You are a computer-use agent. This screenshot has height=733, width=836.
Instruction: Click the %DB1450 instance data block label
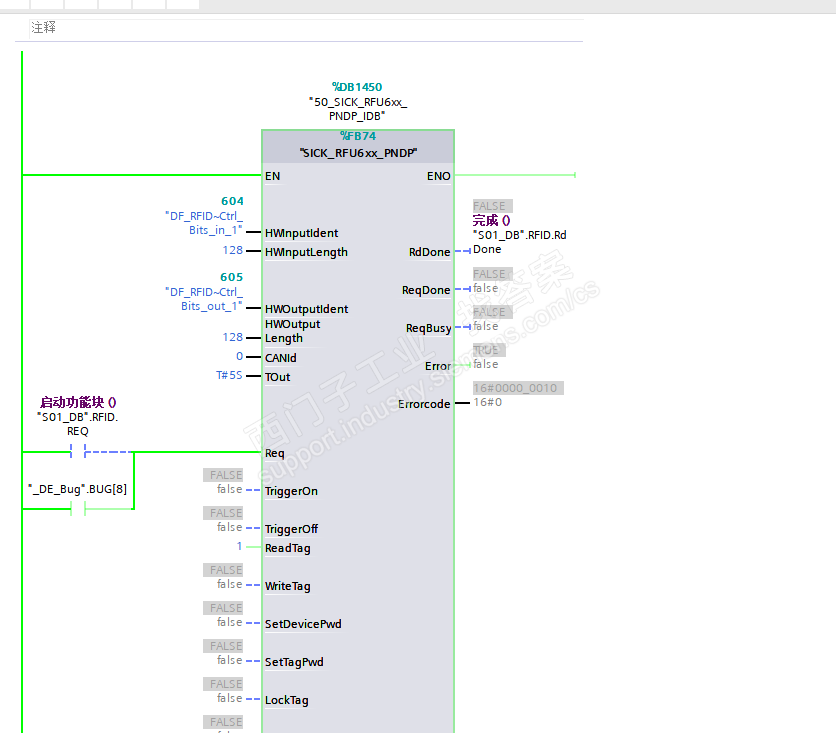[357, 88]
